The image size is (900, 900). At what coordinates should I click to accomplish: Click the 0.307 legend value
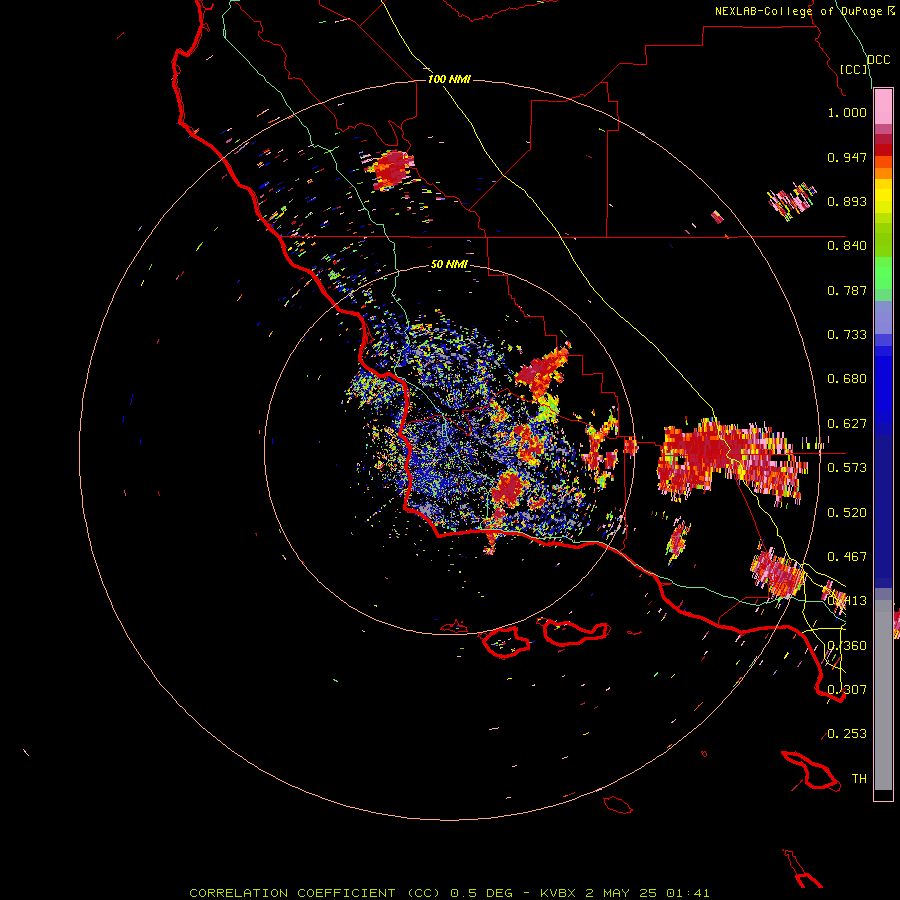pos(847,690)
